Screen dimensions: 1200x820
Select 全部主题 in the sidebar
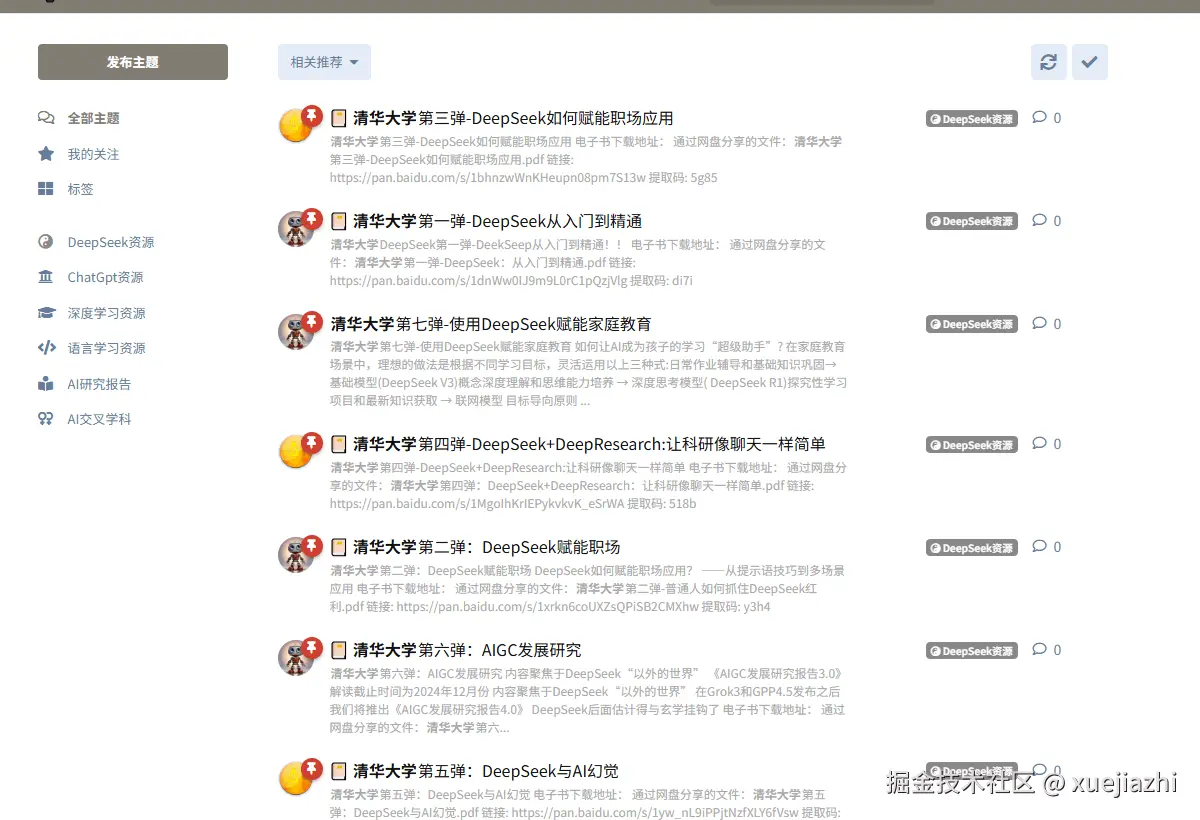pyautogui.click(x=93, y=118)
